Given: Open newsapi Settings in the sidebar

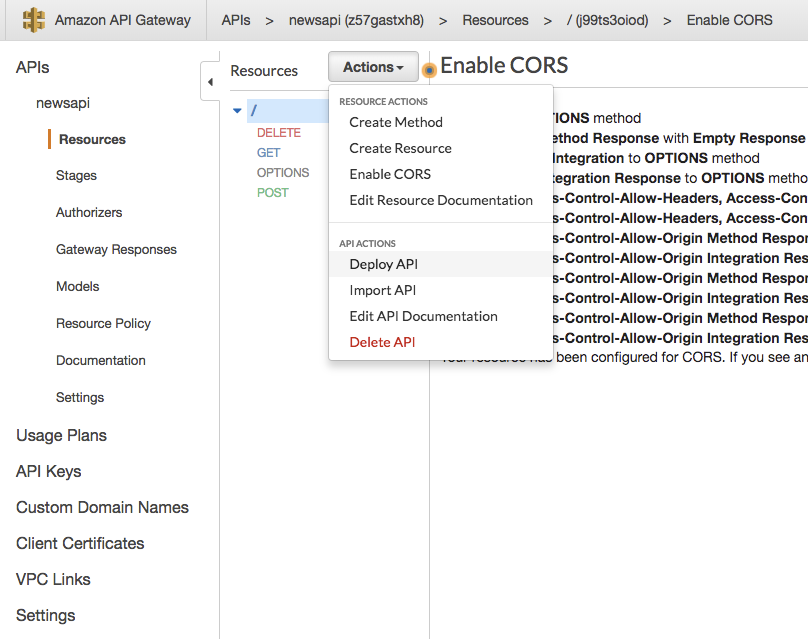Looking at the screenshot, I should [80, 397].
